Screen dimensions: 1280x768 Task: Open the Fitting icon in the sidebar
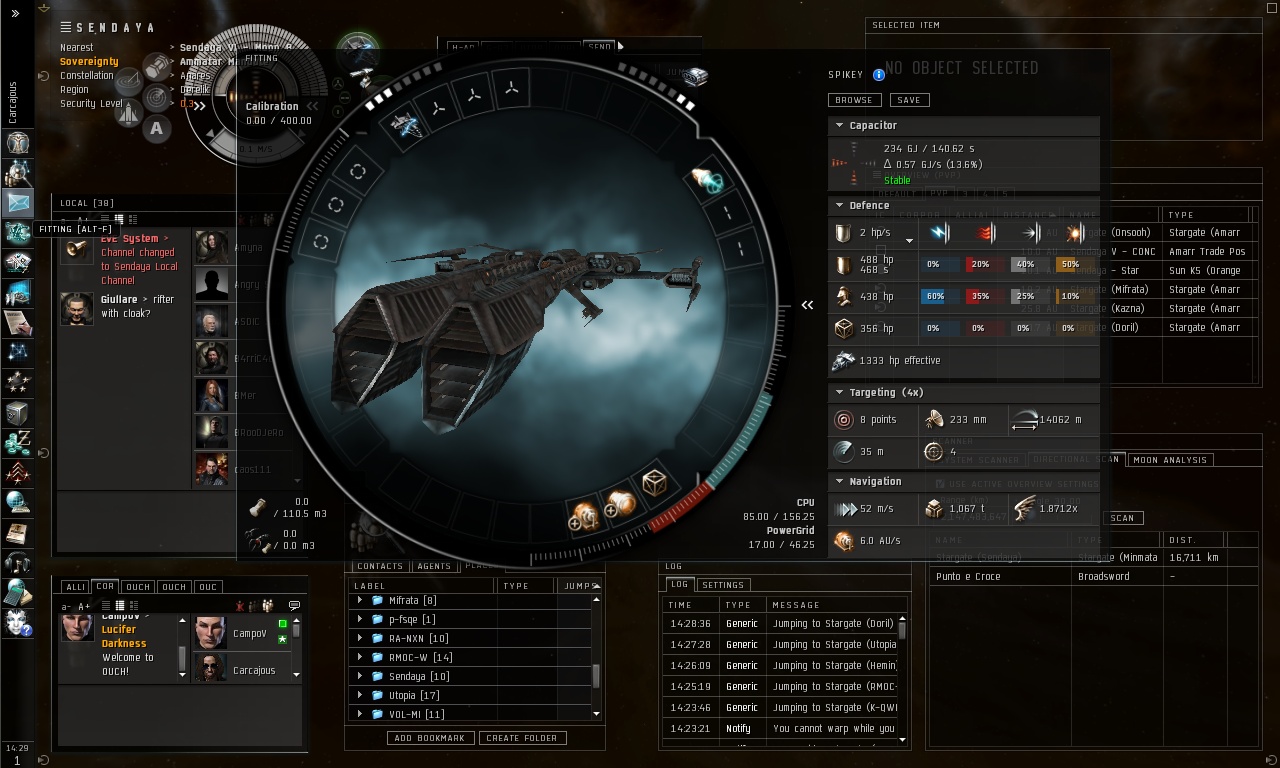18,233
